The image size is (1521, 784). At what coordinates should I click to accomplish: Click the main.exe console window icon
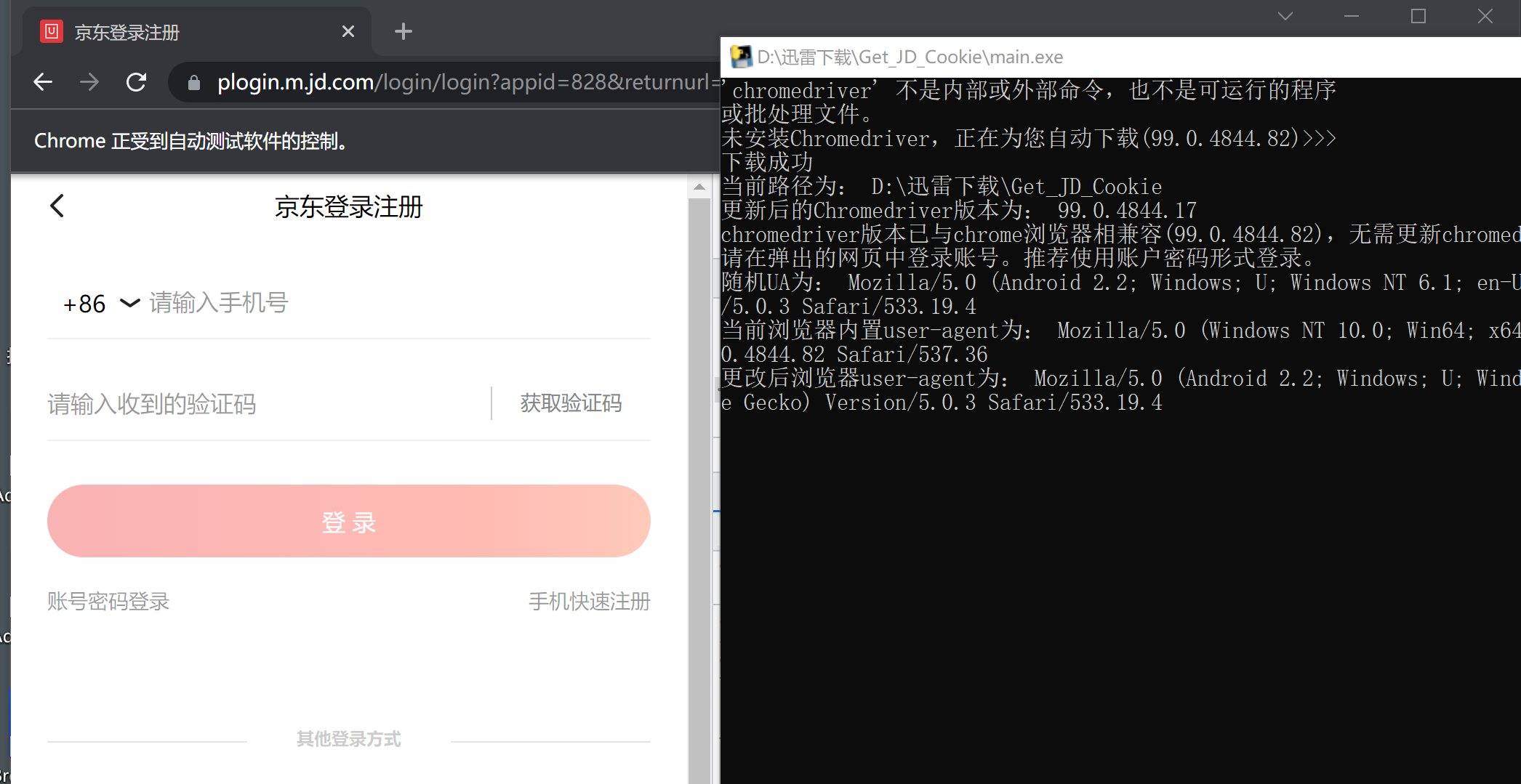point(740,57)
